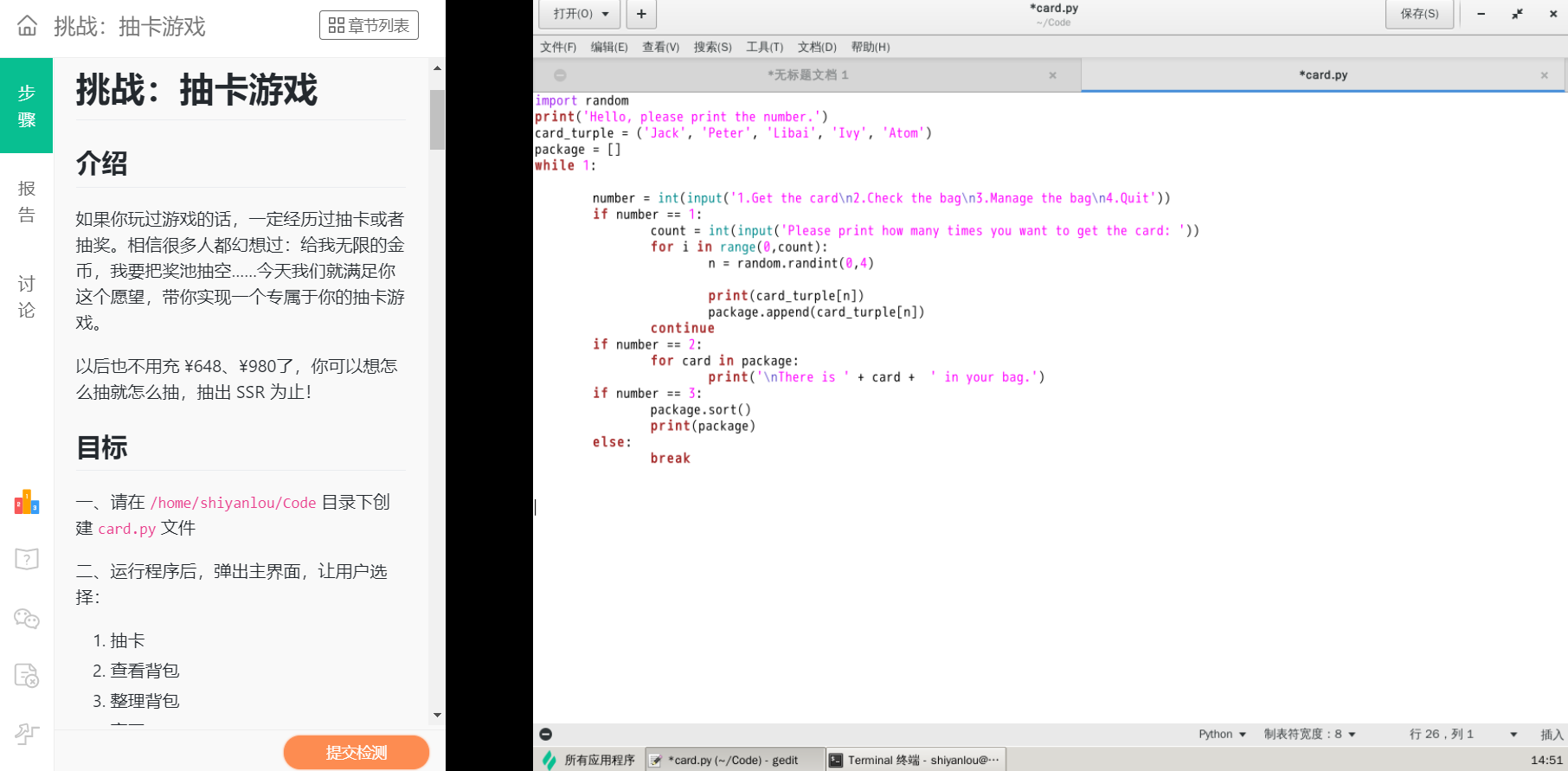The width and height of the screenshot is (1568, 771).
Task: Close the *card.py tab
Action: point(1544,75)
